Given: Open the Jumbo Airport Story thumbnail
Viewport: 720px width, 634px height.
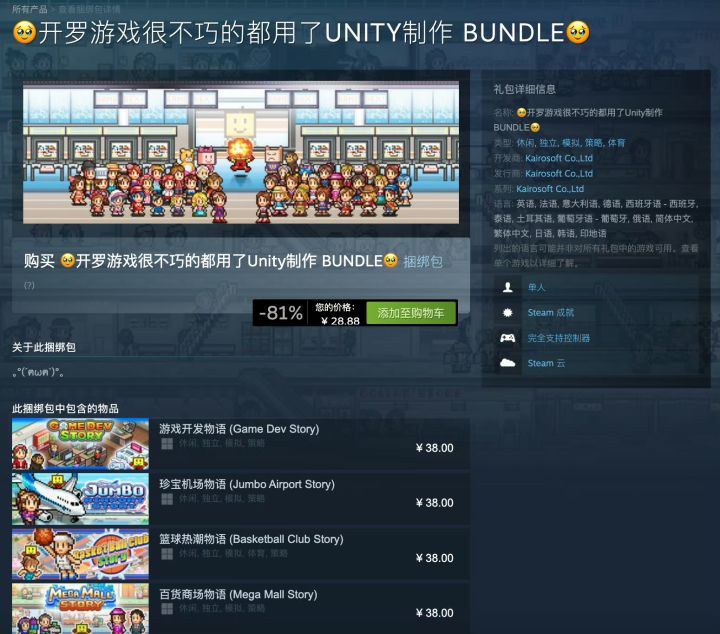Looking at the screenshot, I should (x=80, y=499).
